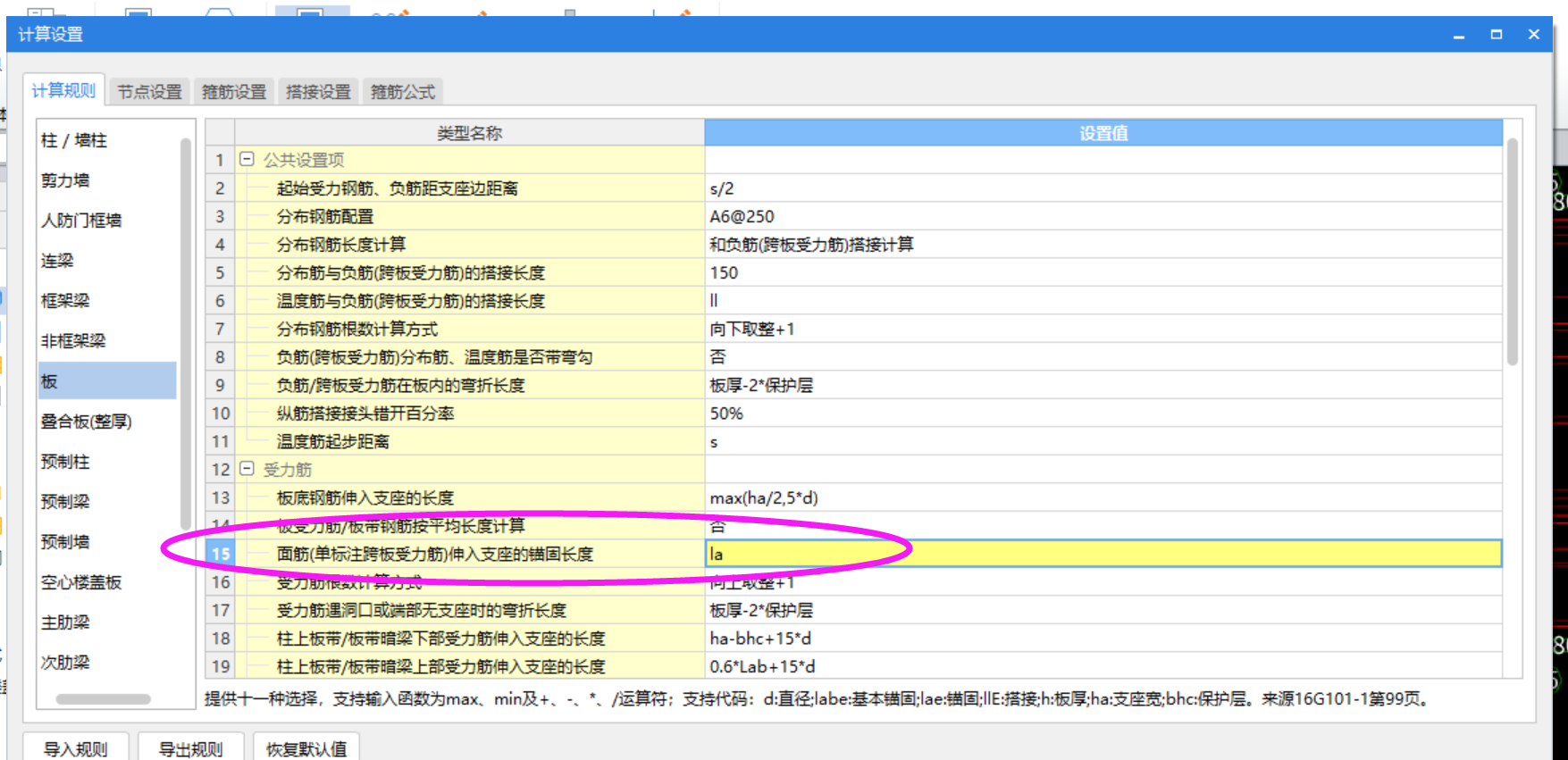Click the 导出规则 button

tap(191, 748)
